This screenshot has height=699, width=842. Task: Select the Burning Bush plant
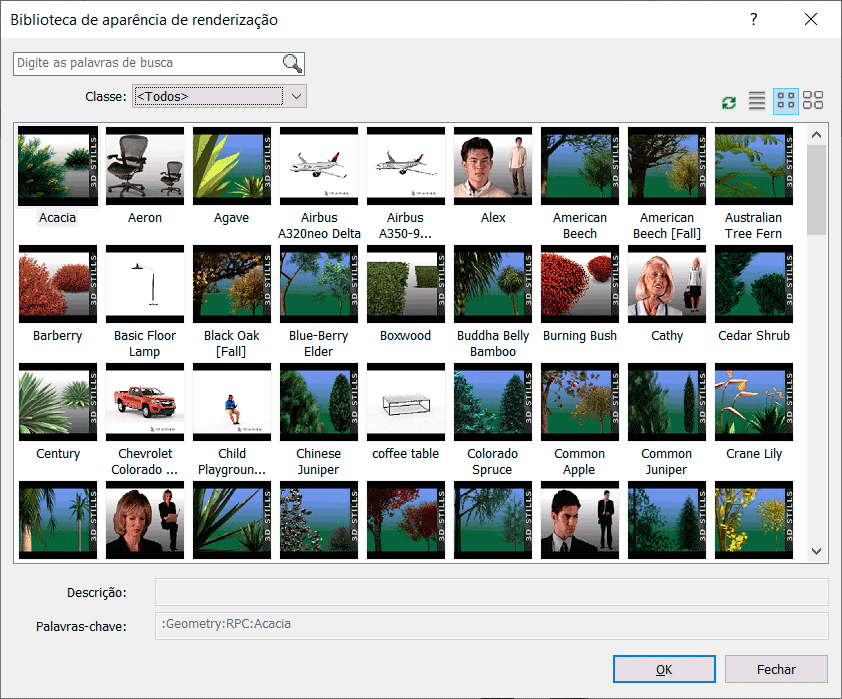tap(580, 284)
